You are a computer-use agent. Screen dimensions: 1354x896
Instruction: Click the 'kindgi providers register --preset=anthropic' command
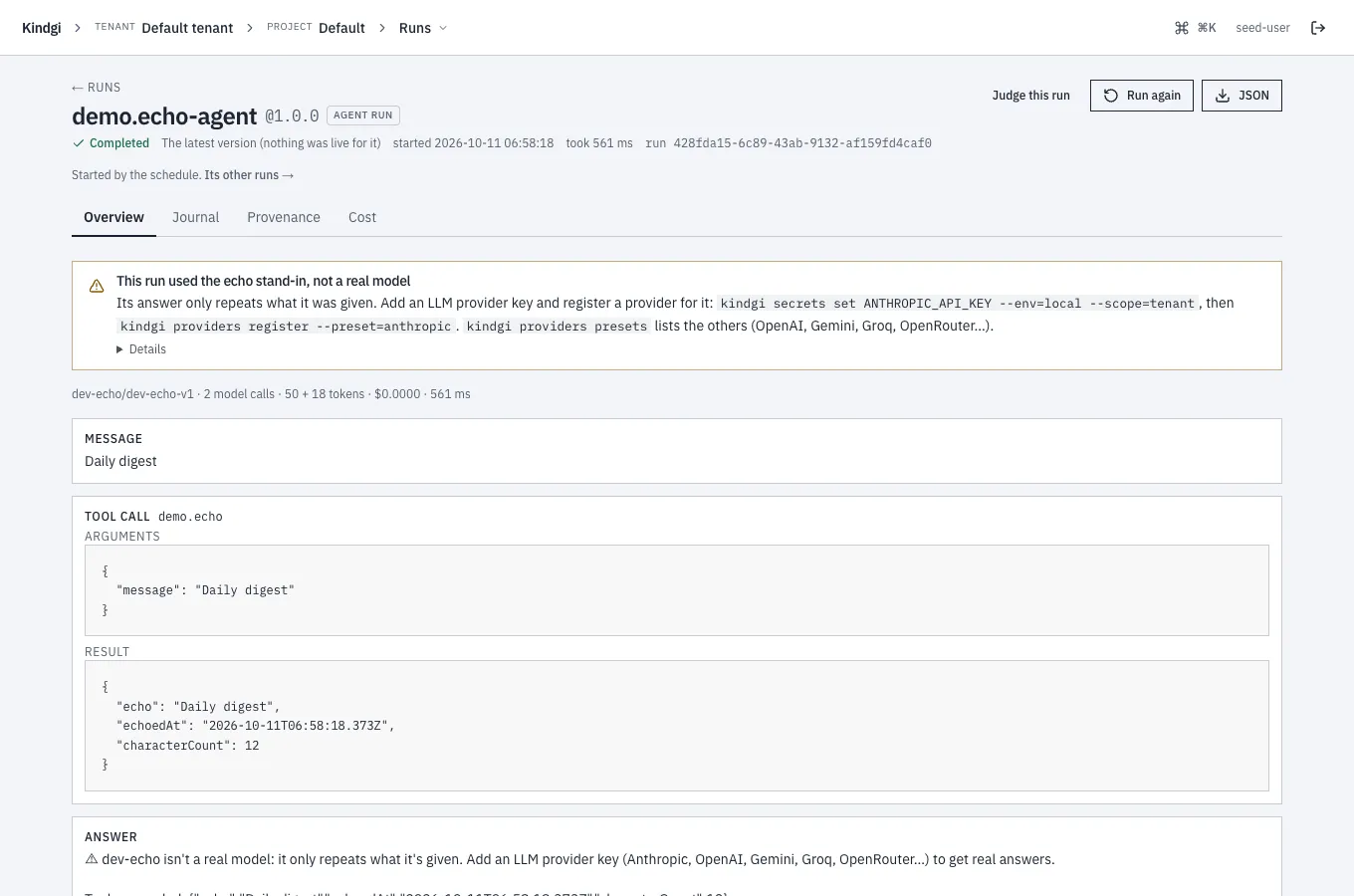click(x=286, y=327)
